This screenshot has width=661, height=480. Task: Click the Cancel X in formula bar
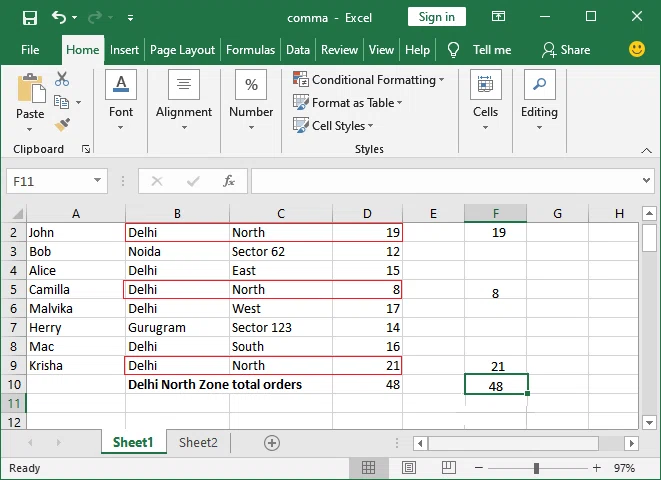(157, 181)
